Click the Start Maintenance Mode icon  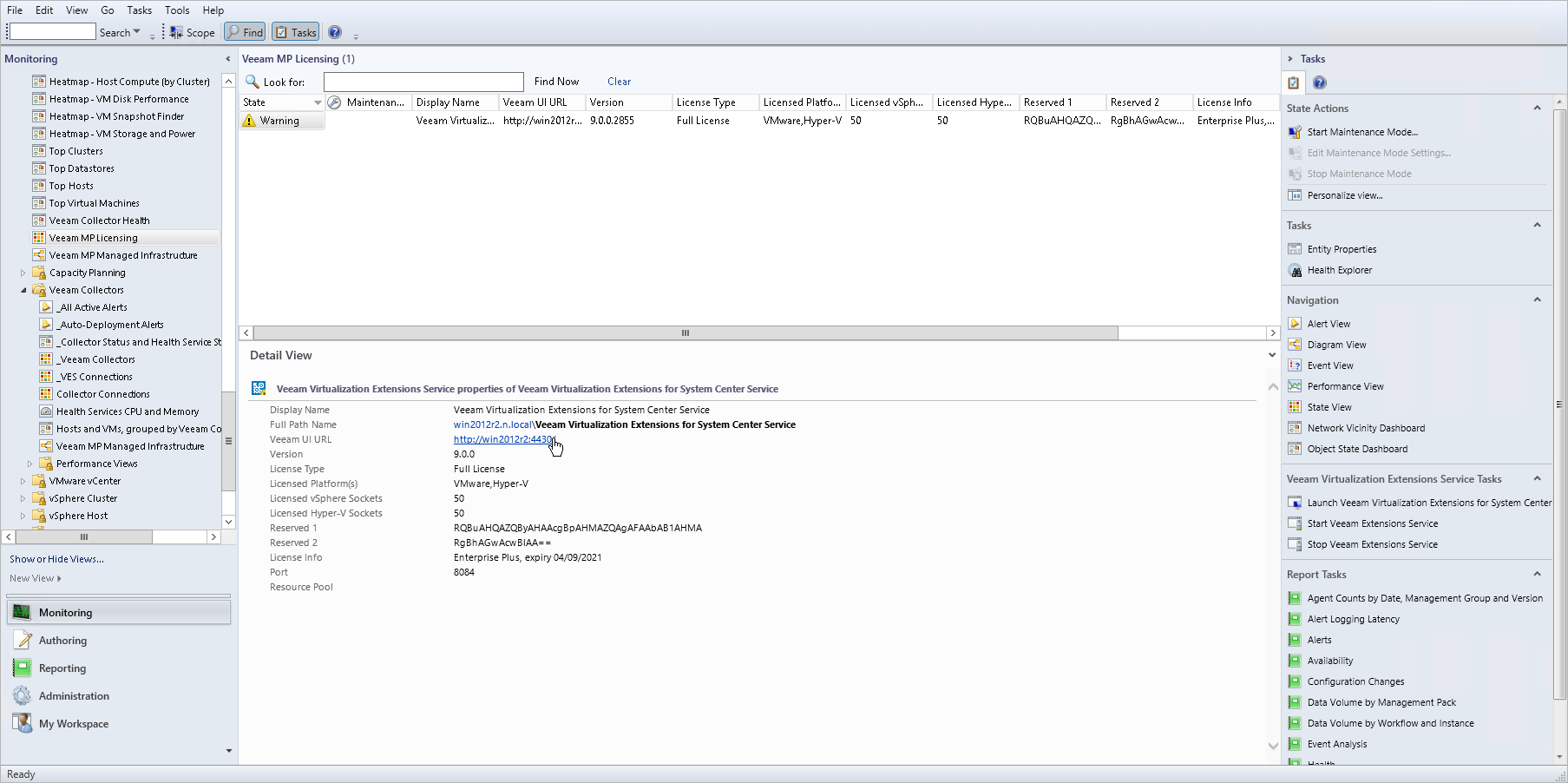(x=1295, y=132)
